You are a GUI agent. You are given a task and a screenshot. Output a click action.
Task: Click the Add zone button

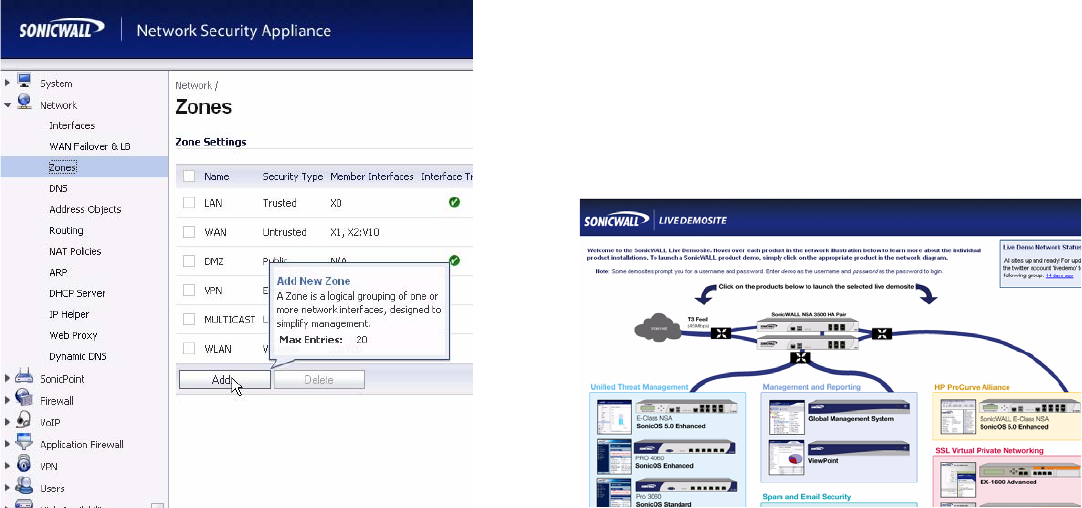click(224, 380)
